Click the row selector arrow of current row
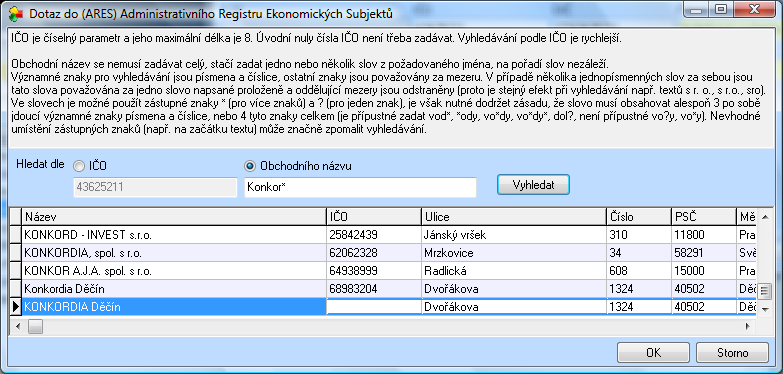 (15, 307)
